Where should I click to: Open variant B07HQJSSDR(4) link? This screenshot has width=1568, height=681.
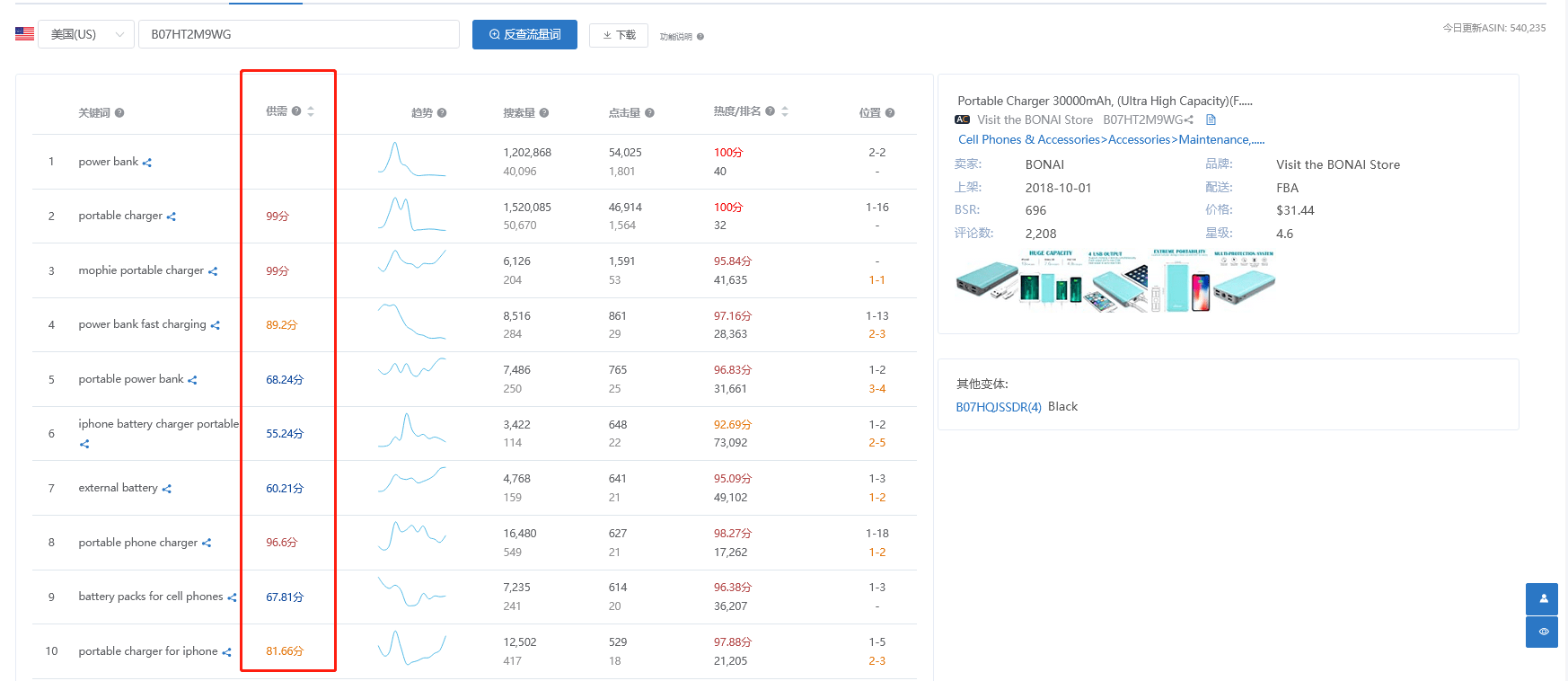pos(999,407)
